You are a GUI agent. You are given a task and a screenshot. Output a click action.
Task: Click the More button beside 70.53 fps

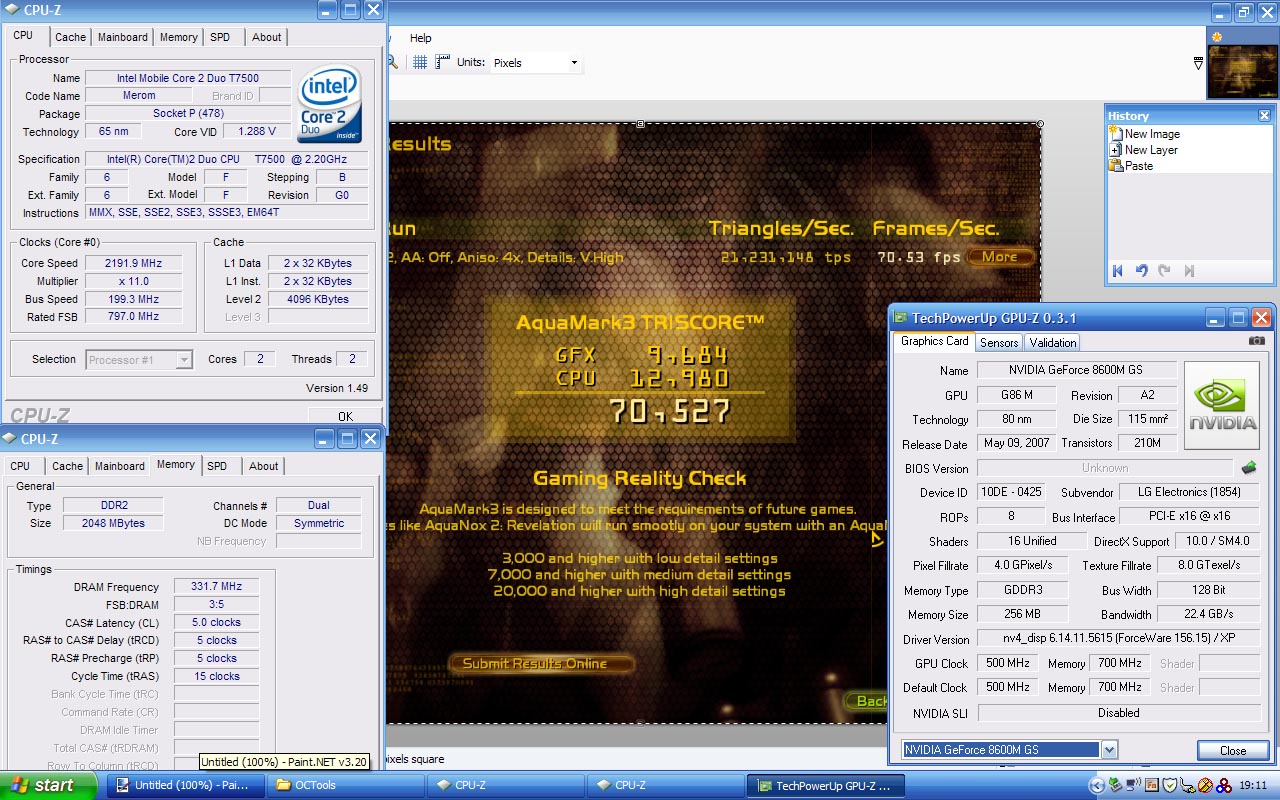click(x=999, y=257)
